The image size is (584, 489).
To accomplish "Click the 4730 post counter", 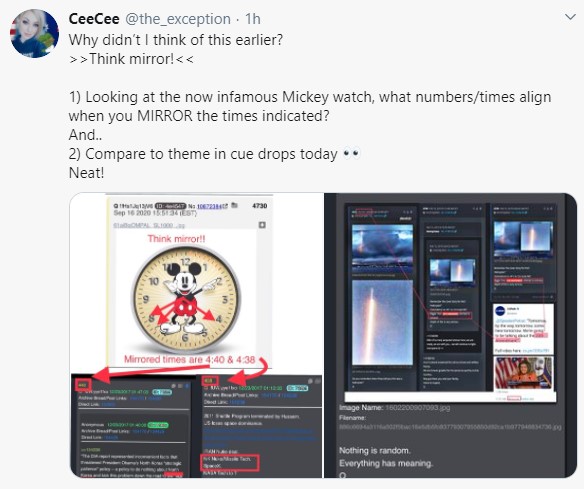I will click(x=260, y=206).
